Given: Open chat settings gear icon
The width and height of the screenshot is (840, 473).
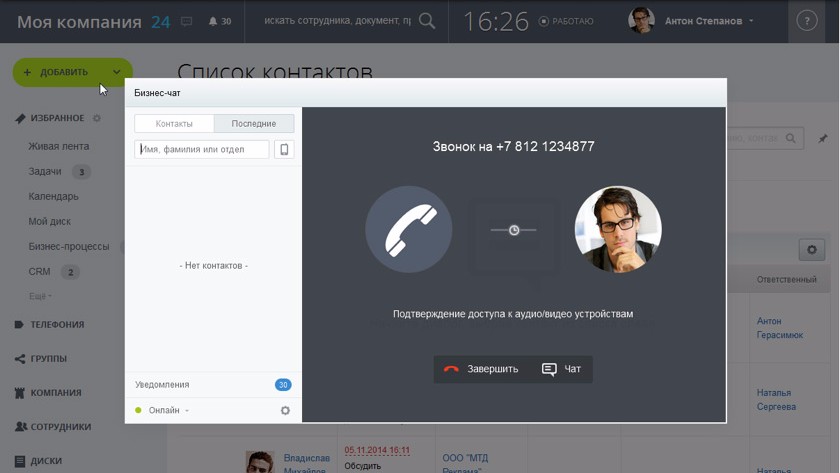Looking at the screenshot, I should tap(285, 410).
